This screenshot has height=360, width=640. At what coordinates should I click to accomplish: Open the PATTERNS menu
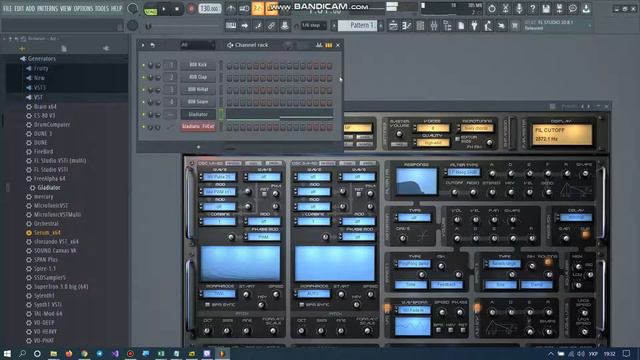[x=47, y=8]
